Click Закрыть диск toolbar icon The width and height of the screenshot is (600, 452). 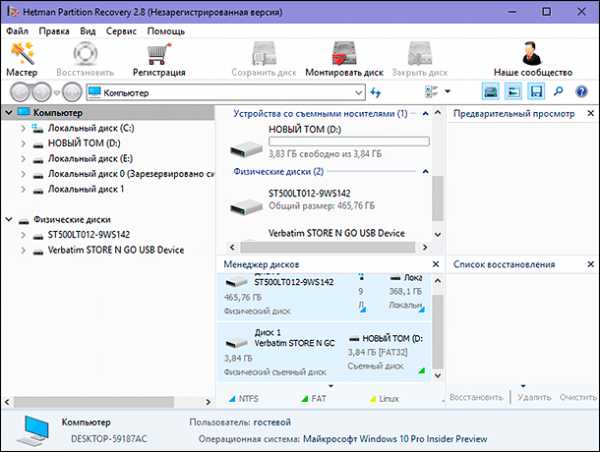click(420, 54)
